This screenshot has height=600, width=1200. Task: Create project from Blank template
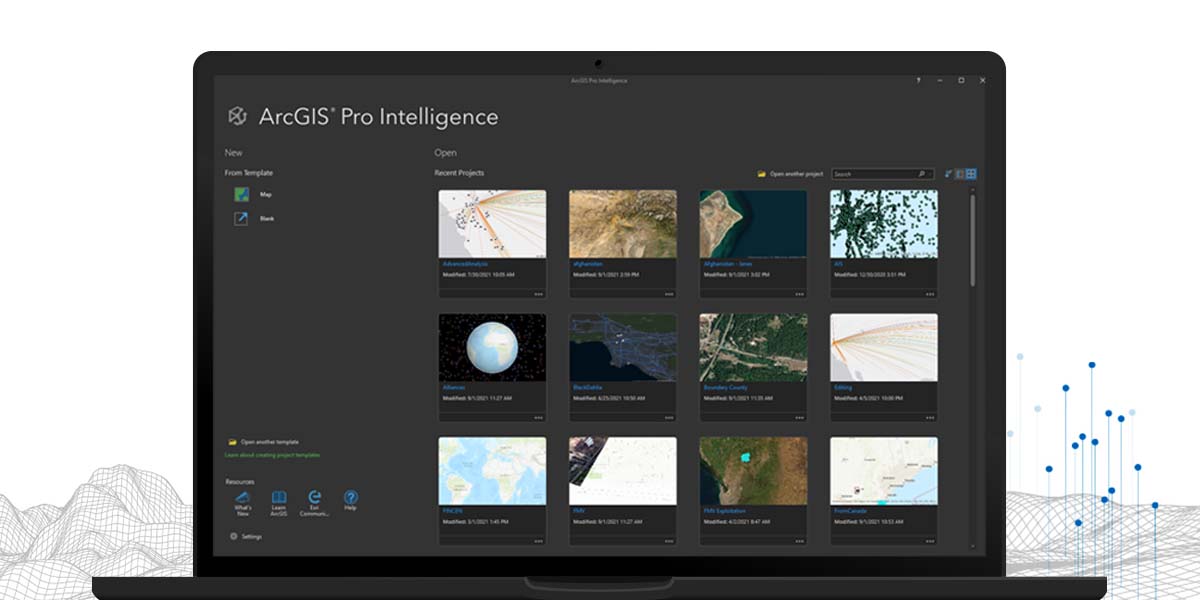(241, 218)
